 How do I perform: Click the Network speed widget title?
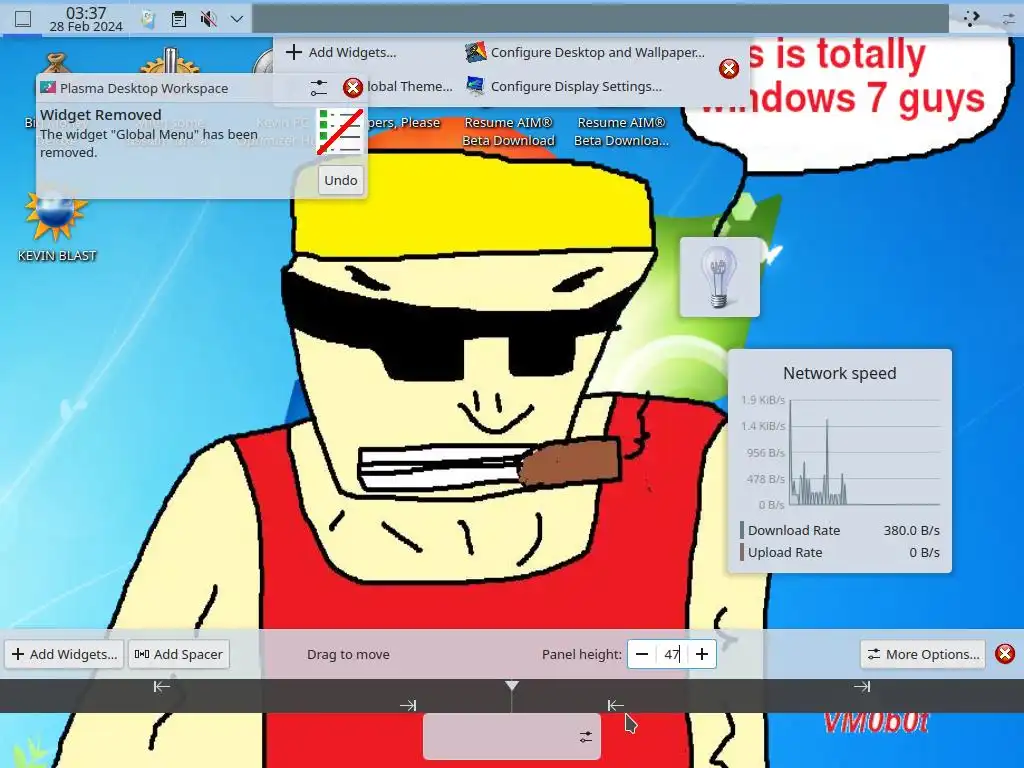coord(839,373)
